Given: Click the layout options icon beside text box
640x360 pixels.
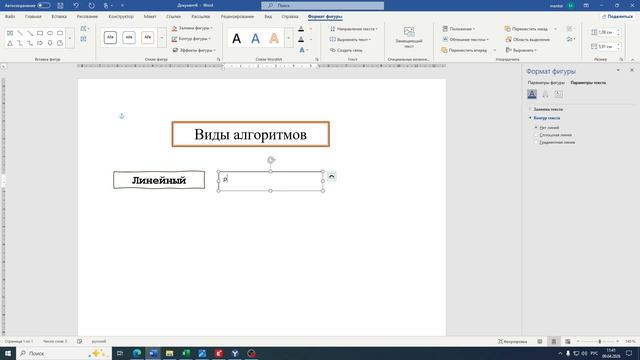Looking at the screenshot, I should (x=331, y=177).
